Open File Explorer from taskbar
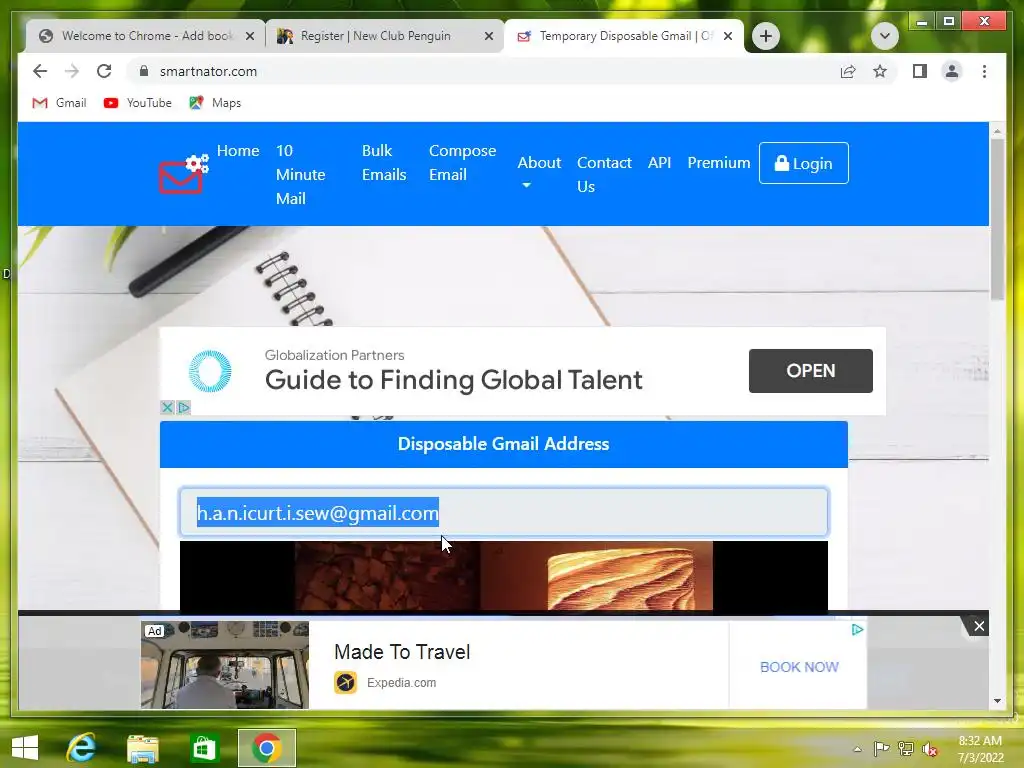Image resolution: width=1024 pixels, height=768 pixels. tap(142, 747)
